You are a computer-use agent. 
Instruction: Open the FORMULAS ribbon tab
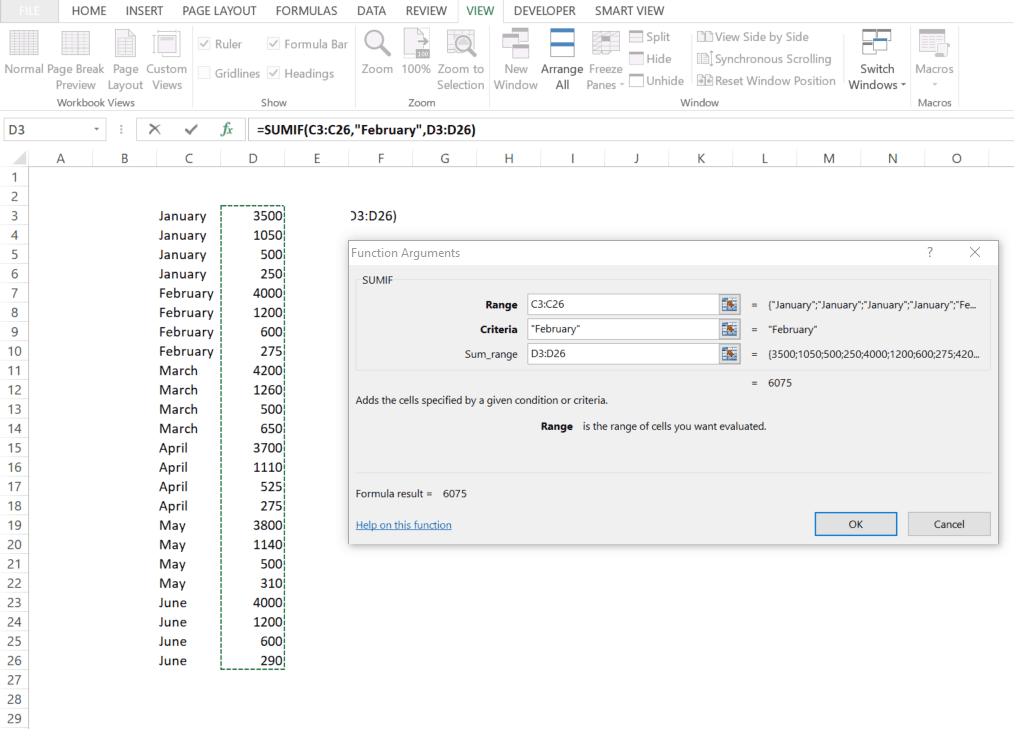pyautogui.click(x=306, y=11)
